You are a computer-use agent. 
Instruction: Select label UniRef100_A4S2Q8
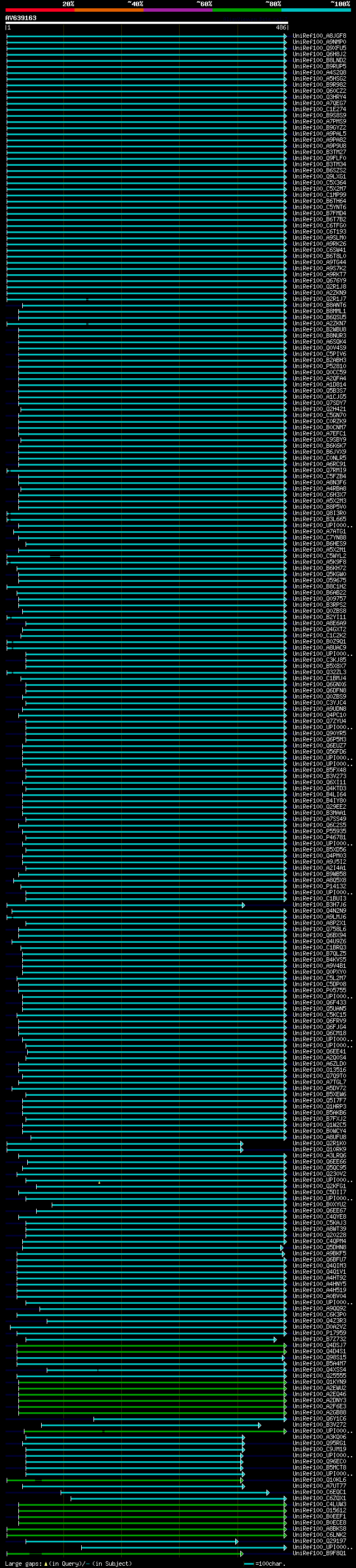(x=319, y=72)
